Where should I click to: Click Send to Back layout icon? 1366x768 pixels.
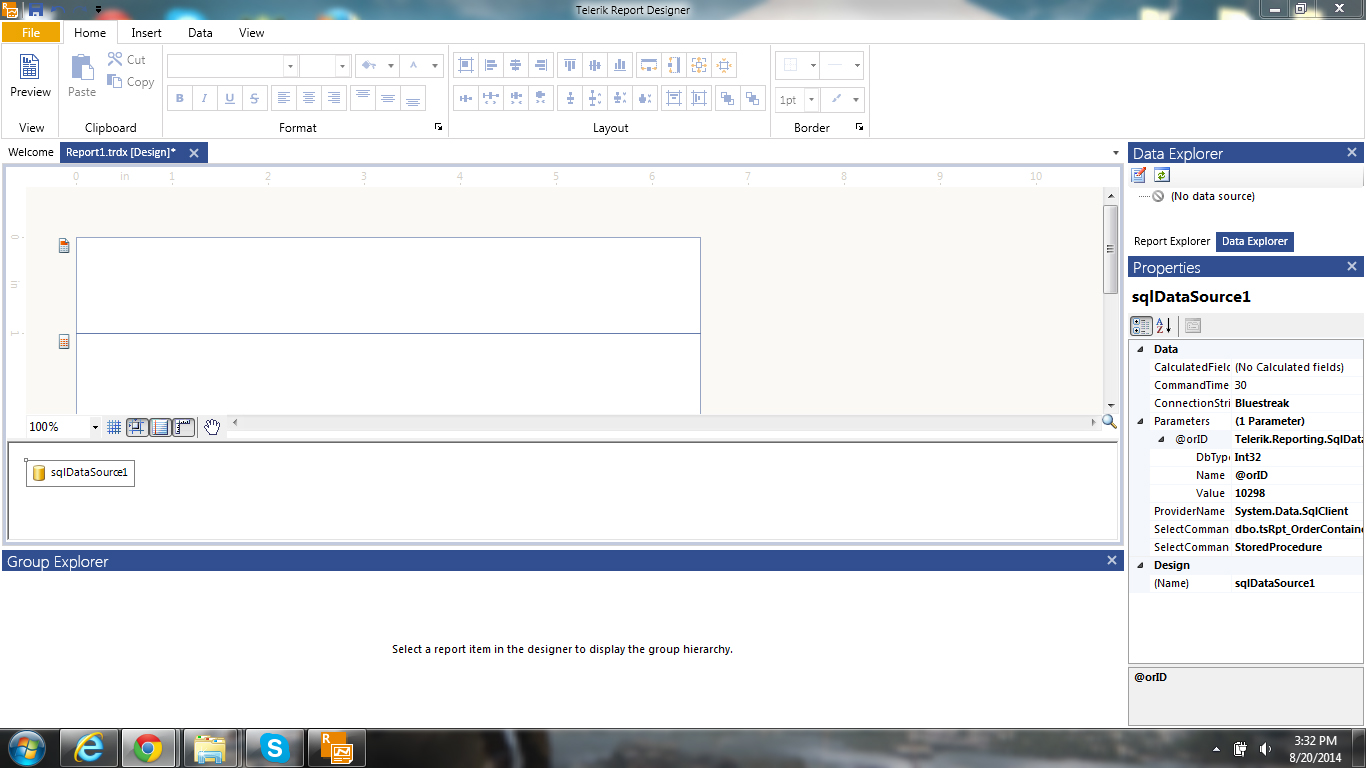click(751, 98)
